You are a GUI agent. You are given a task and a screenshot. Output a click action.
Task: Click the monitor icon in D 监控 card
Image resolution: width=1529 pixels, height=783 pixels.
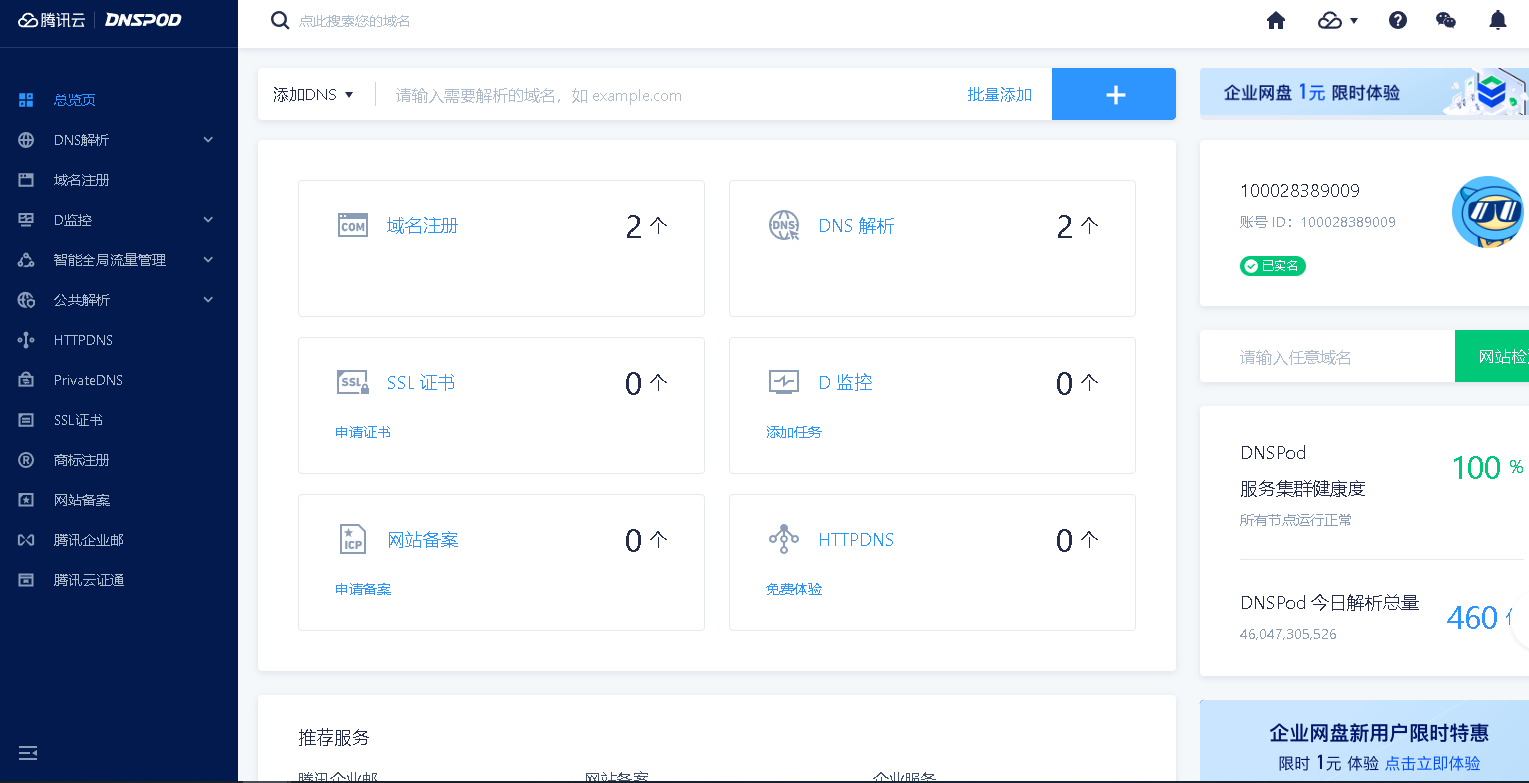tap(784, 382)
